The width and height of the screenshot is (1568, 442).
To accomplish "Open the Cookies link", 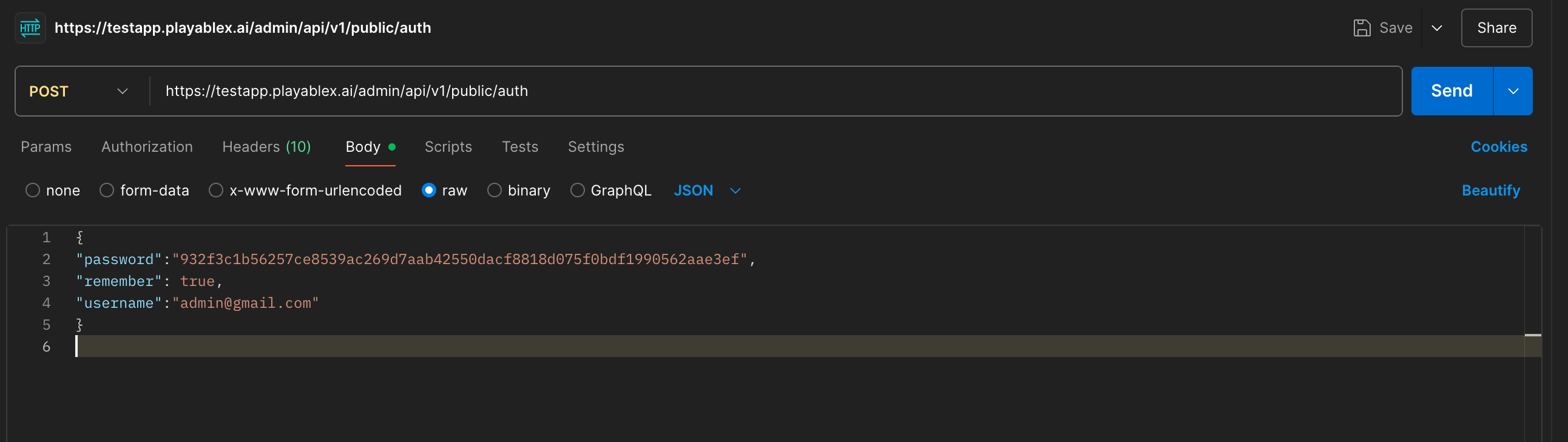I will click(1498, 147).
